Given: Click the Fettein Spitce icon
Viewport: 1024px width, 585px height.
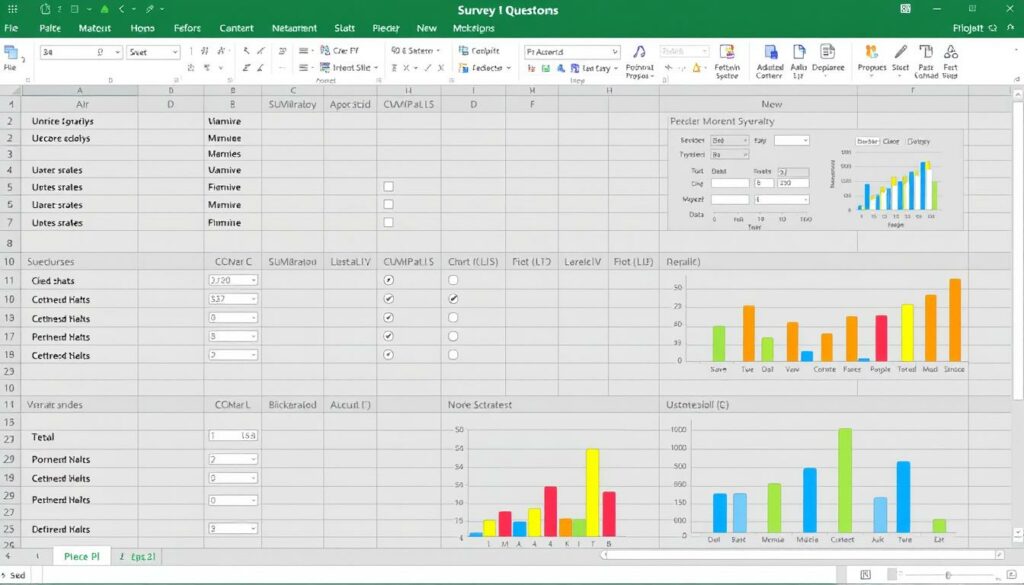Looking at the screenshot, I should pyautogui.click(x=727, y=52).
